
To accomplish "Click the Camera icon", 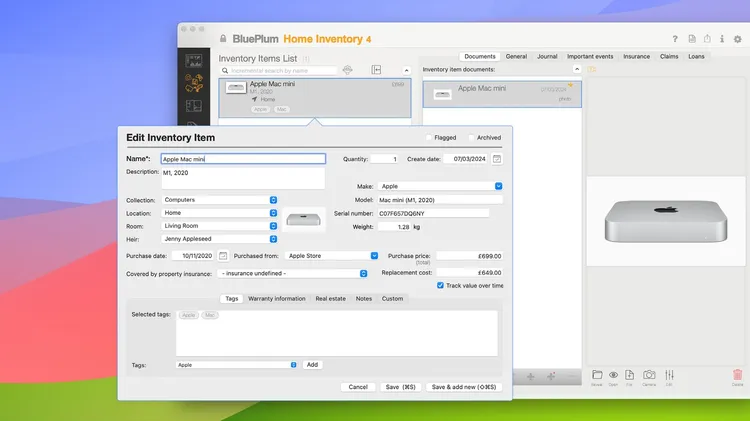I will pos(649,375).
